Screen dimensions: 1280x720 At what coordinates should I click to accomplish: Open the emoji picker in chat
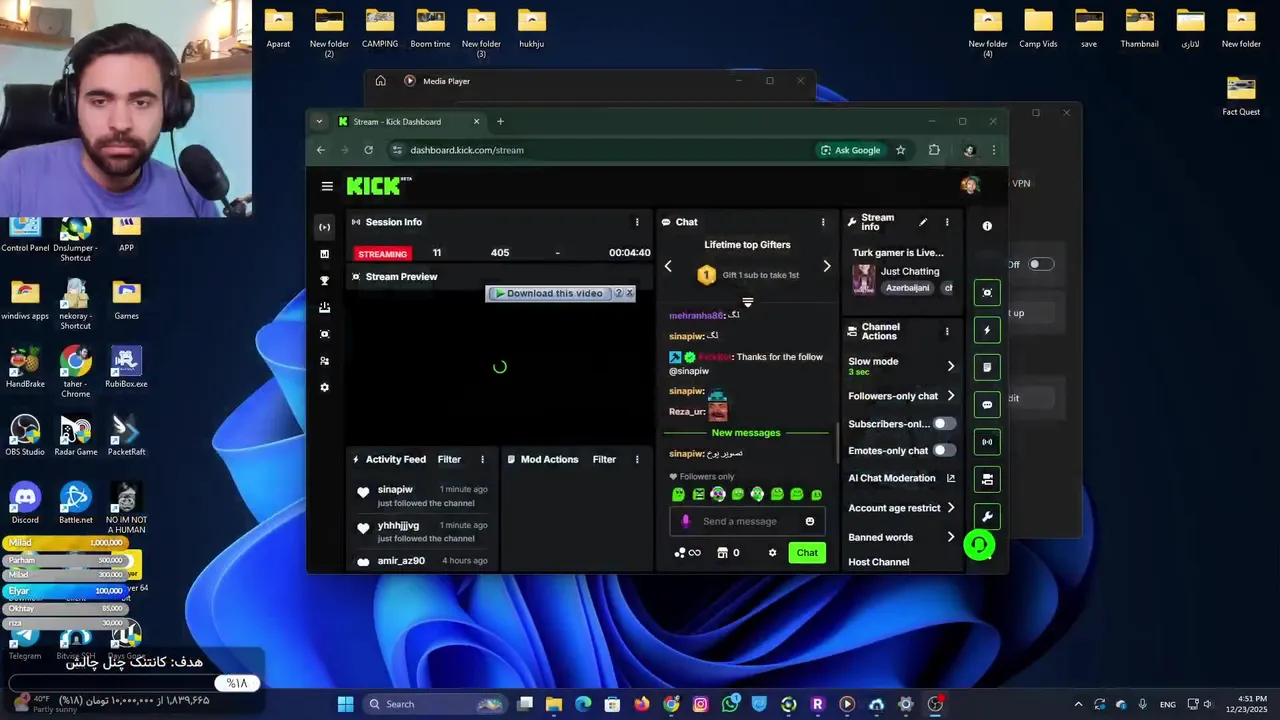click(x=810, y=521)
